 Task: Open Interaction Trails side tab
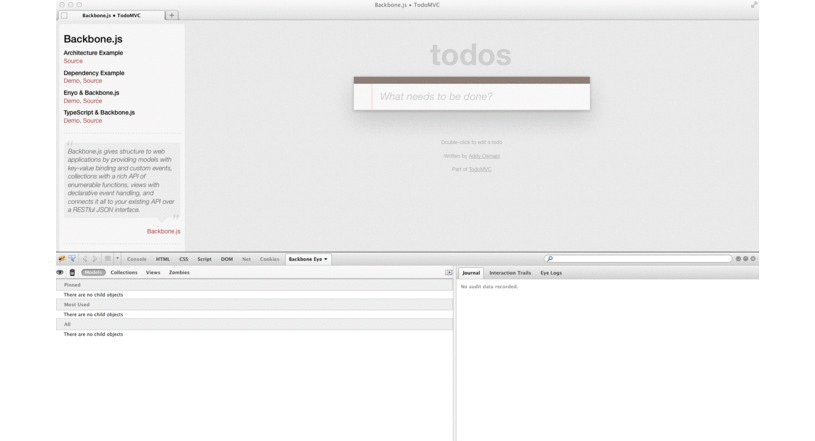click(x=510, y=273)
